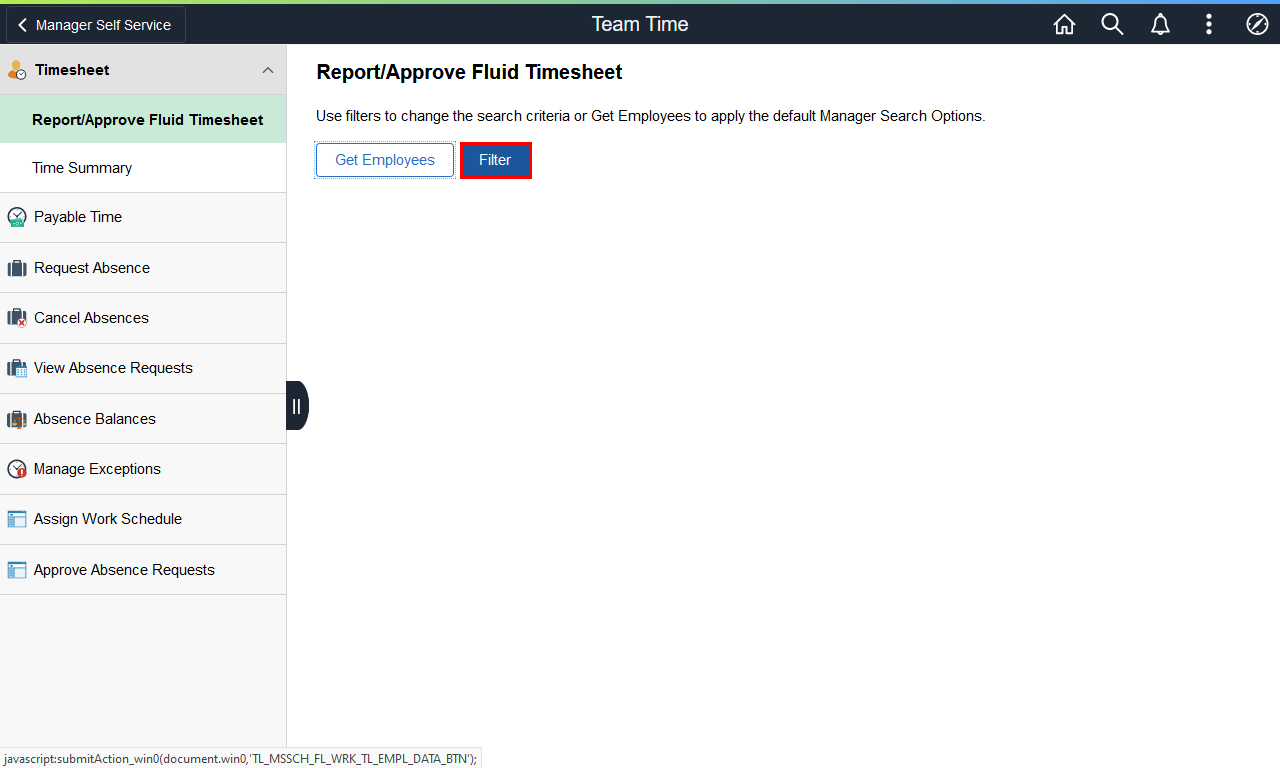Select Time Summary in sidebar
Viewport: 1280px width, 768px height.
[x=82, y=168]
